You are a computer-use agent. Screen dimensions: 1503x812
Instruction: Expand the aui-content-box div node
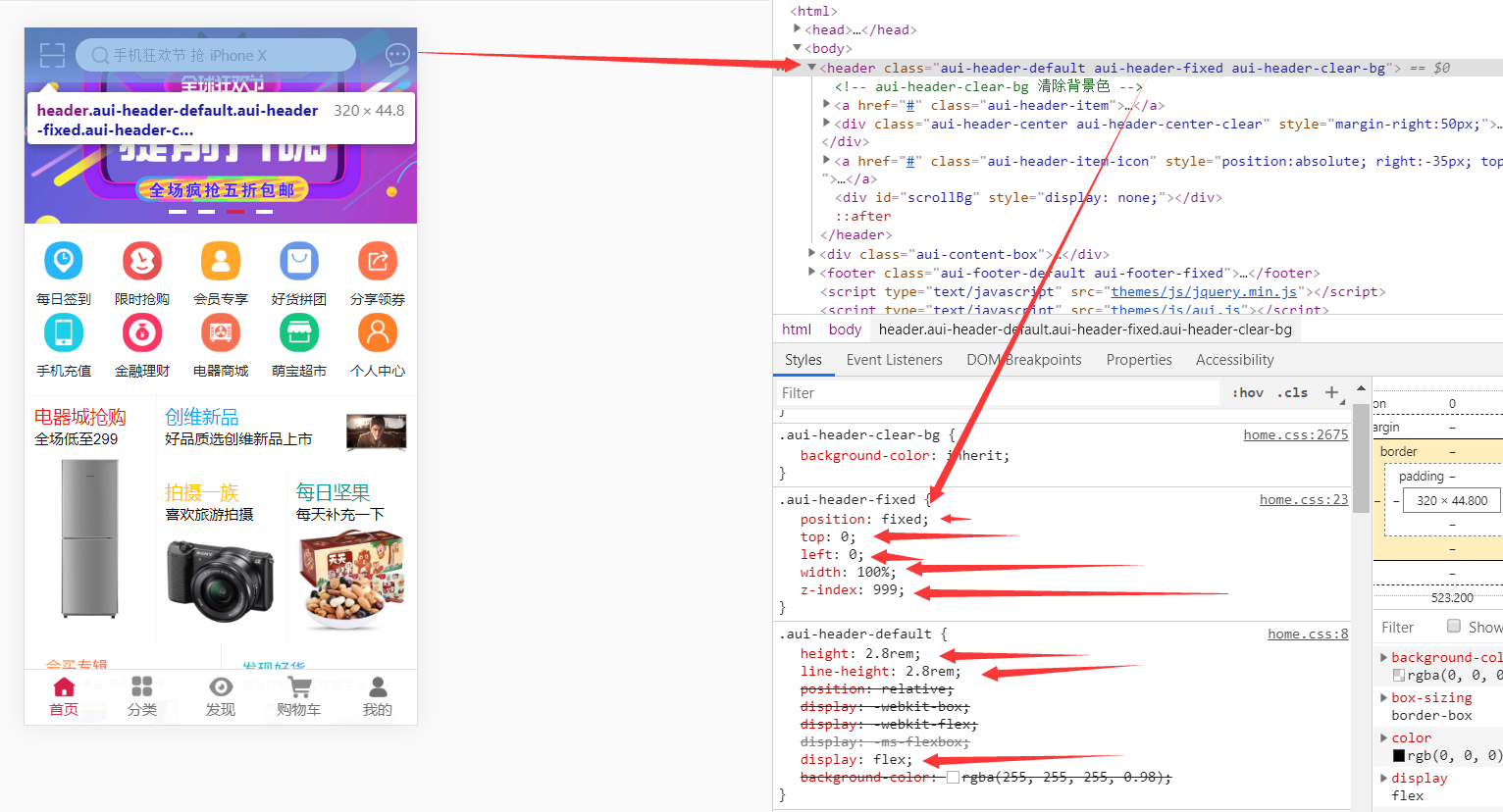pos(812,254)
